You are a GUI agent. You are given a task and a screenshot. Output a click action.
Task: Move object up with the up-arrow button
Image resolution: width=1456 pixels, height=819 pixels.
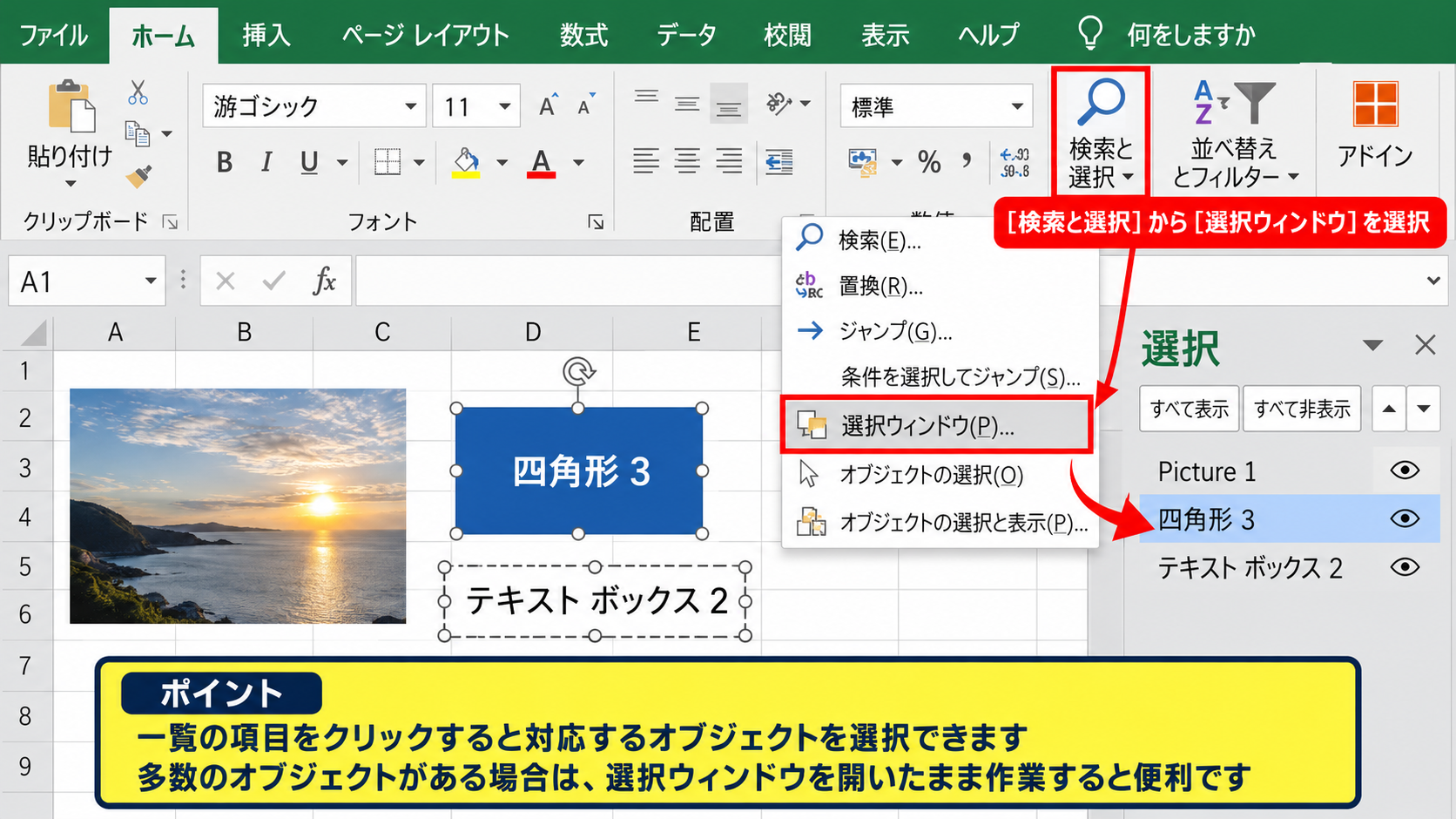(x=1389, y=408)
